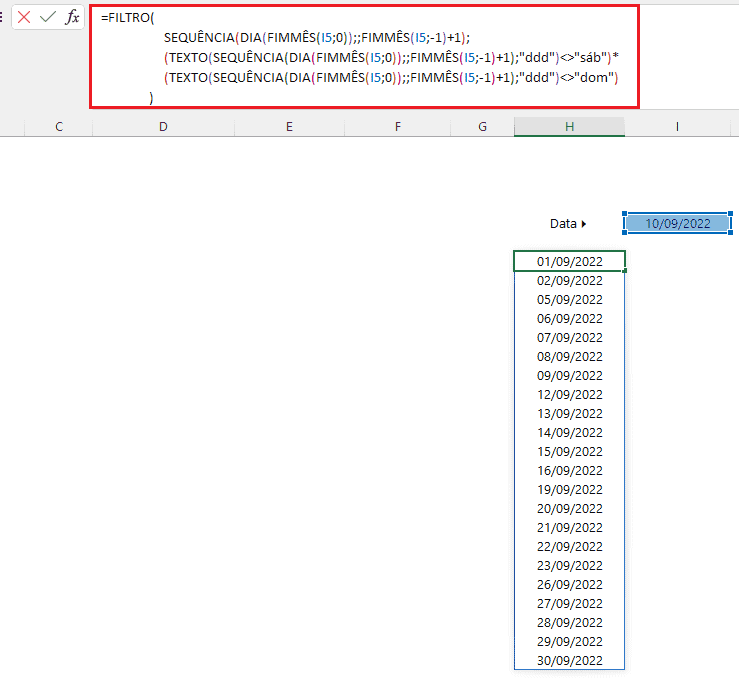Select the cell with 28/09/2022
Screen dimensions: 739x678
pos(569,623)
